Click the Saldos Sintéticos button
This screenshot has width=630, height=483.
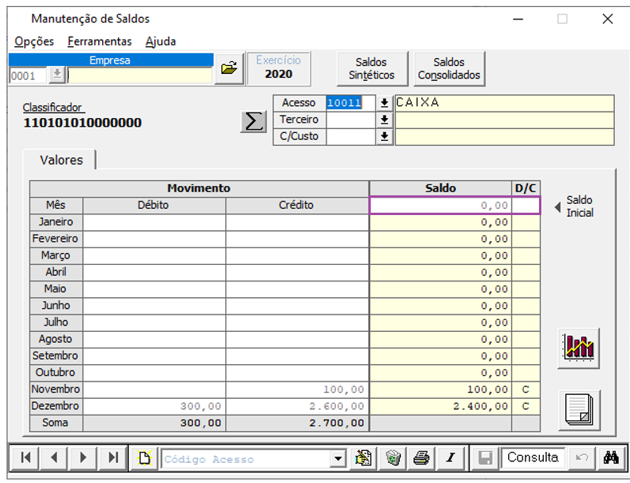coord(371,68)
